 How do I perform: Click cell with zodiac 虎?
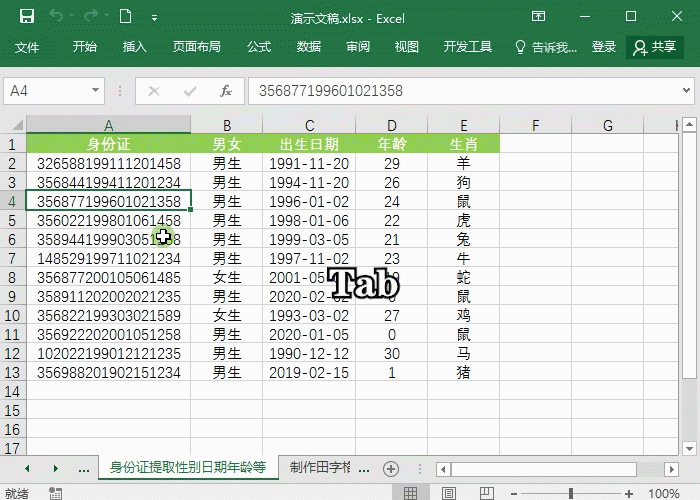coord(463,220)
